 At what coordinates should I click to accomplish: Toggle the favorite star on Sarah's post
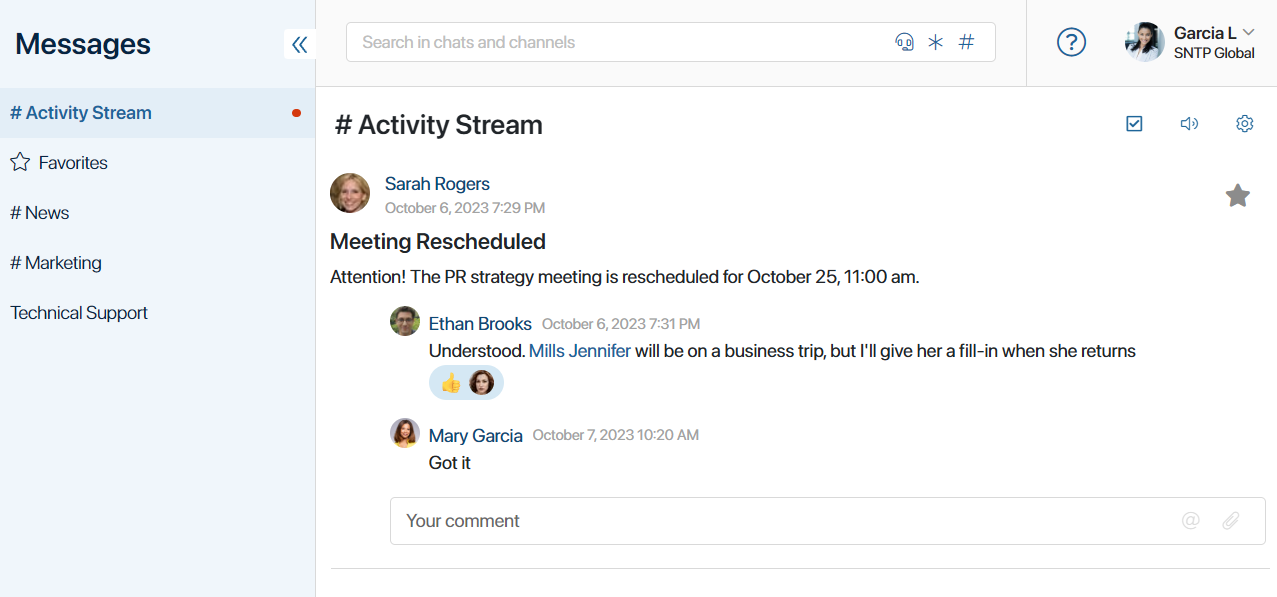coord(1238,195)
